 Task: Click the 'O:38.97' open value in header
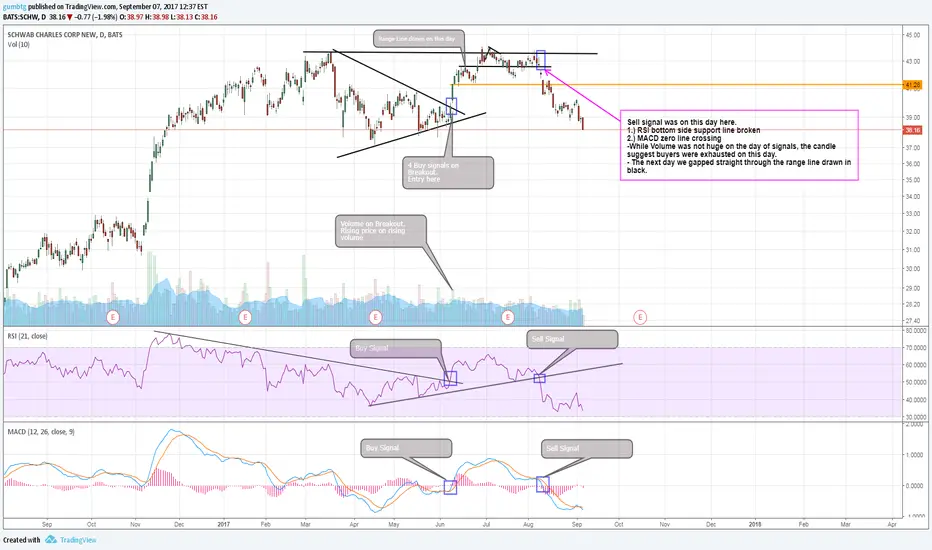pyautogui.click(x=131, y=17)
